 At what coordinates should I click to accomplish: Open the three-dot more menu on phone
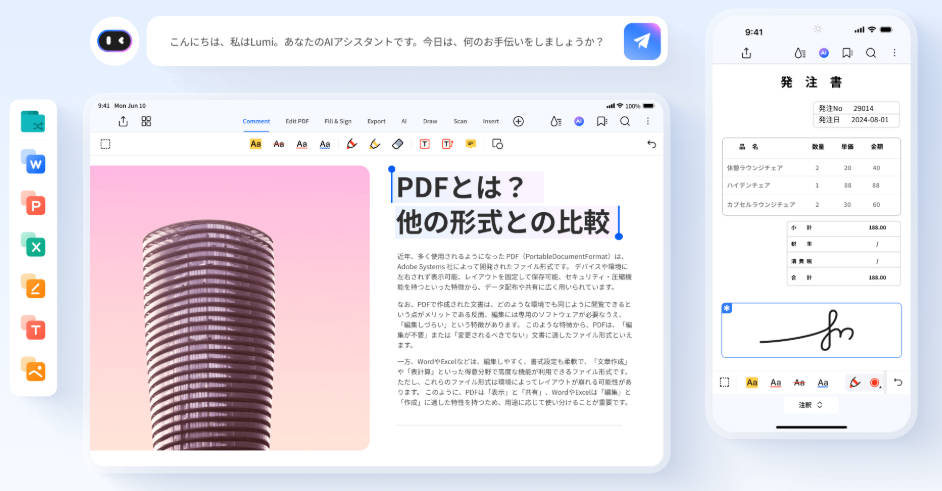(894, 53)
